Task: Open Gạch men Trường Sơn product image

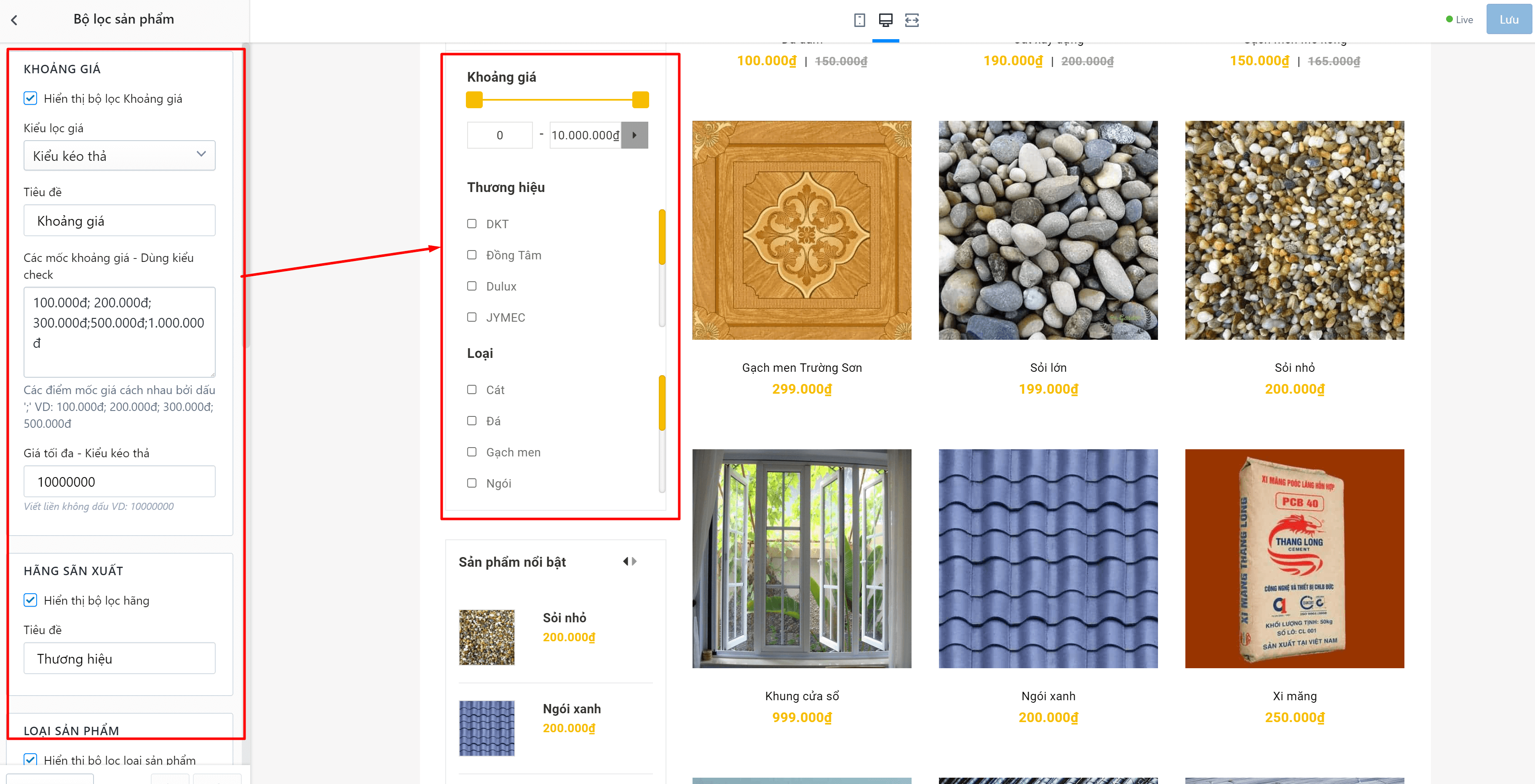Action: [x=802, y=231]
